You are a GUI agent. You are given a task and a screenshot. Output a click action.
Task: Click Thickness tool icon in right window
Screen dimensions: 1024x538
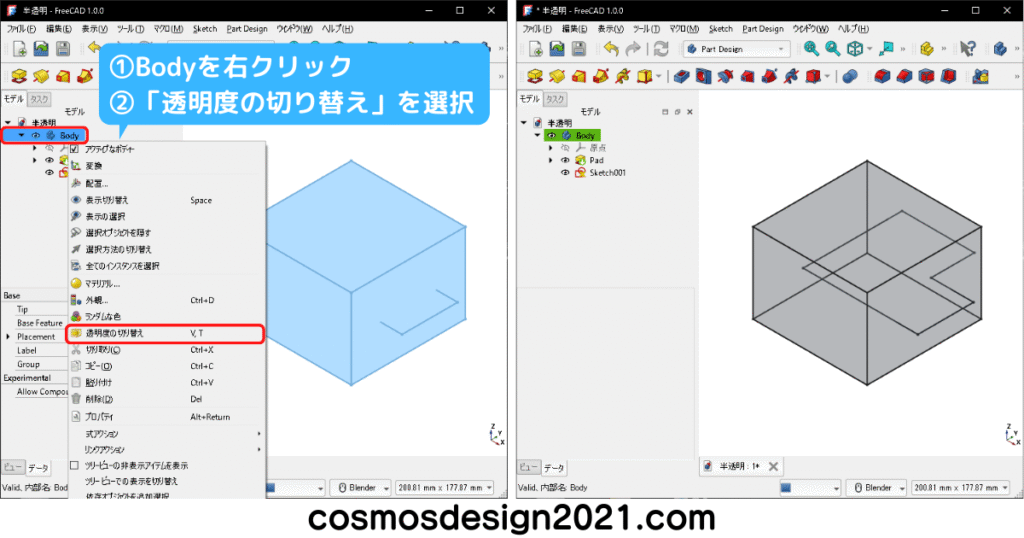(948, 77)
